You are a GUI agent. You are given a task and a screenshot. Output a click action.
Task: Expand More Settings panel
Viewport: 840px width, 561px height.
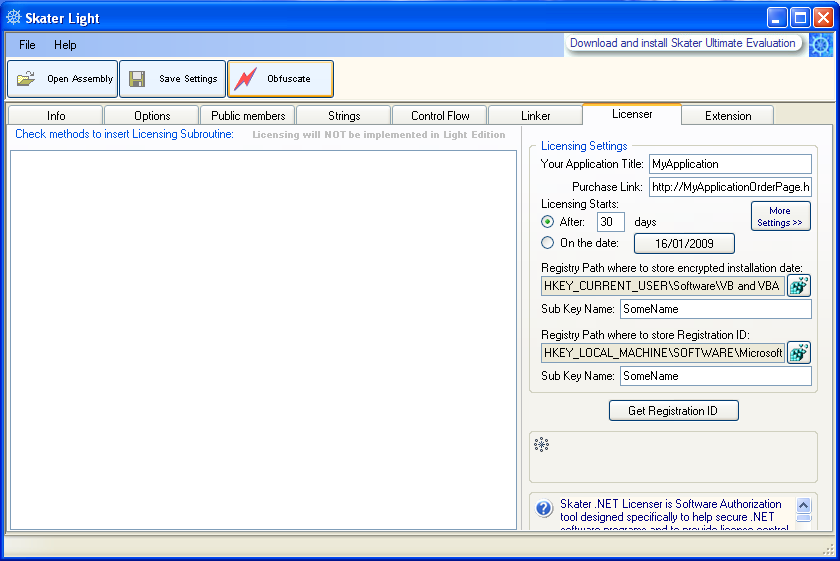[x=781, y=216]
